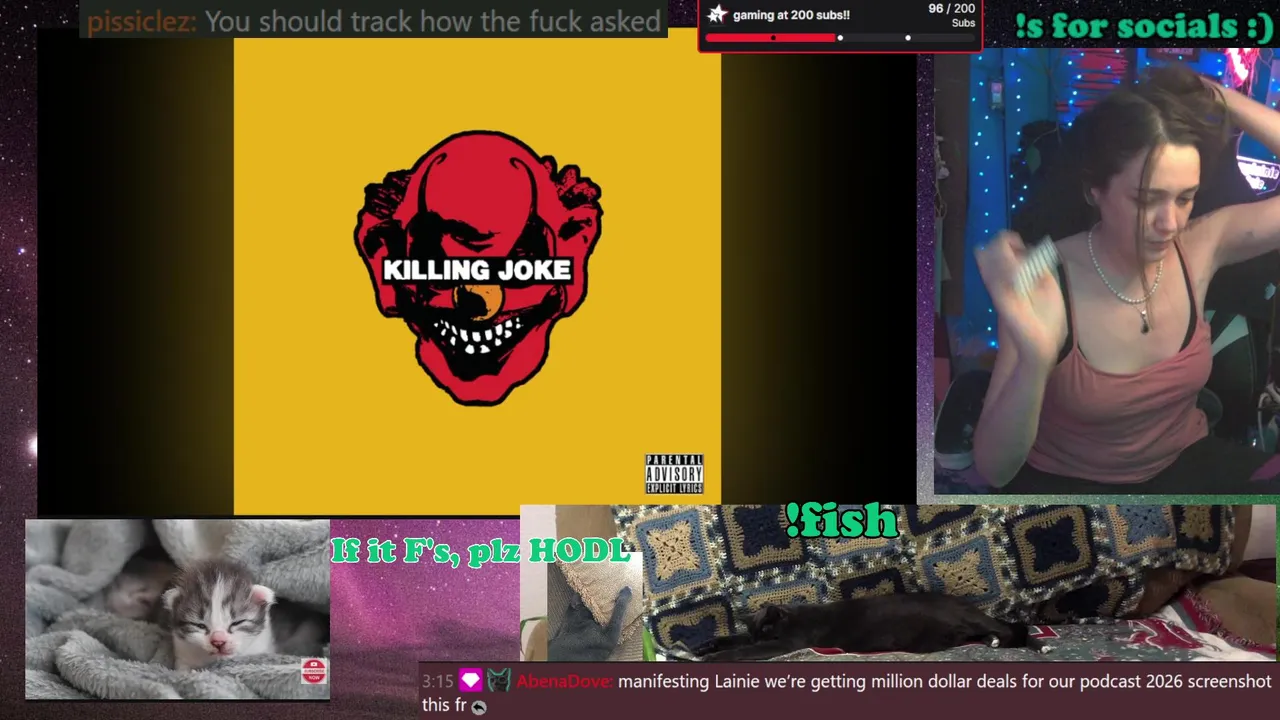
Task: Click the "!fish" command text
Action: 842,520
